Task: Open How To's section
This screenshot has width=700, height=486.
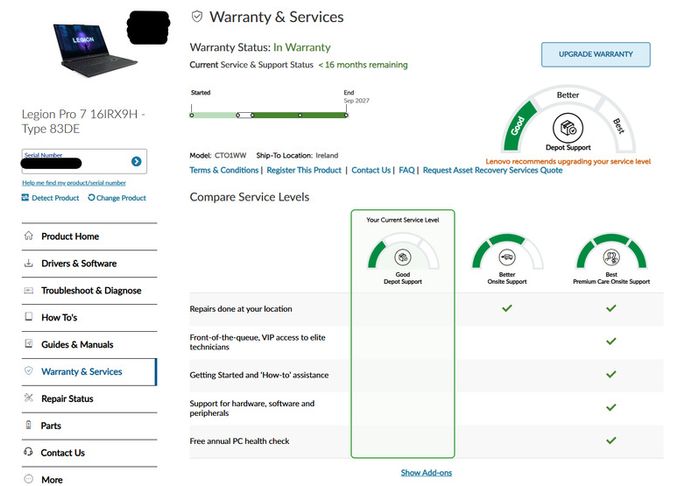Action: (x=89, y=318)
